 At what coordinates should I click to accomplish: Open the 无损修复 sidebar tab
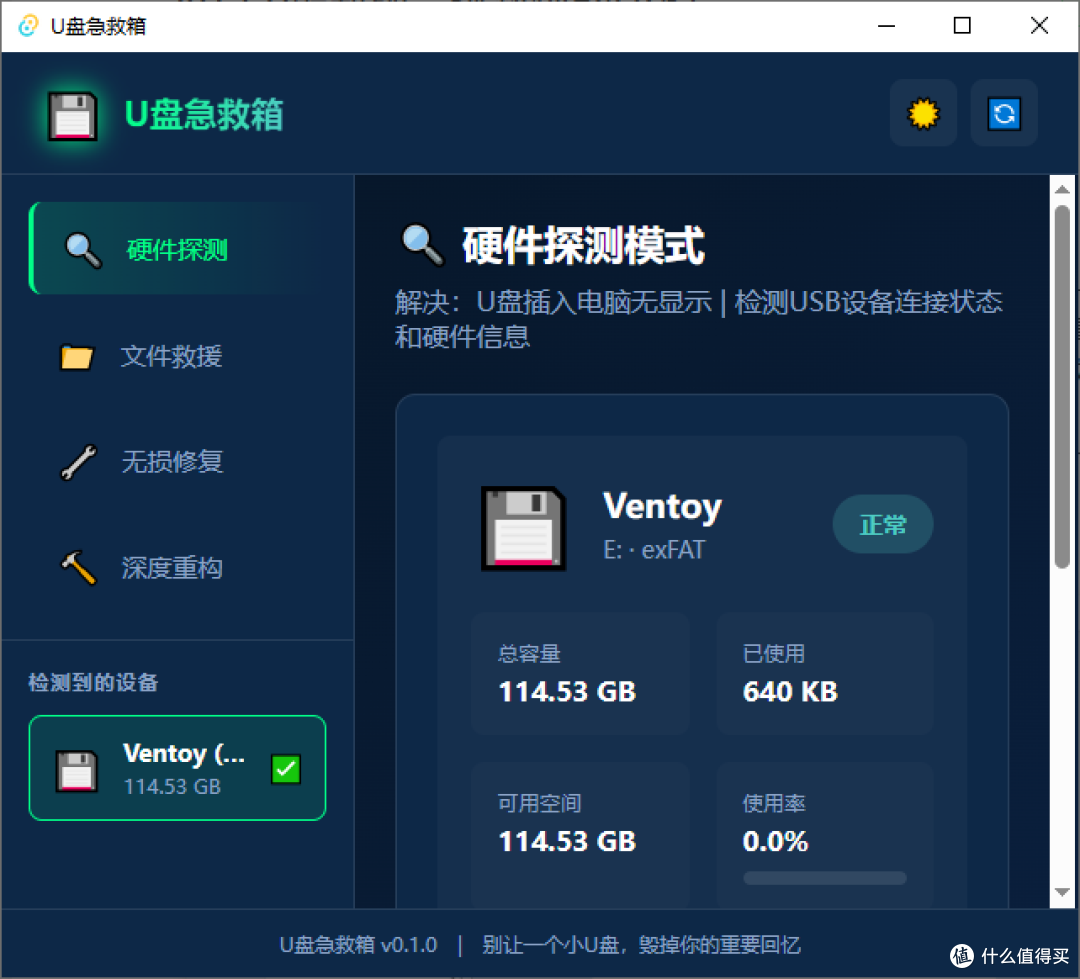(179, 462)
